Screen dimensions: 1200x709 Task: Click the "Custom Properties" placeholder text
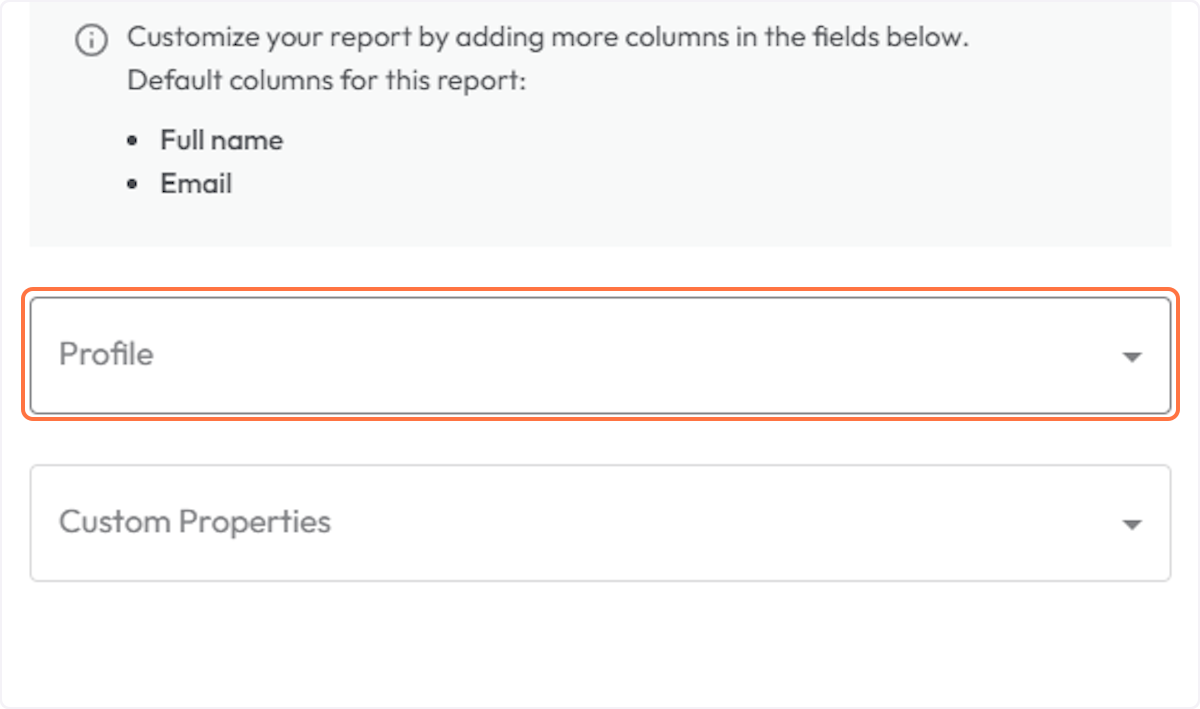195,522
